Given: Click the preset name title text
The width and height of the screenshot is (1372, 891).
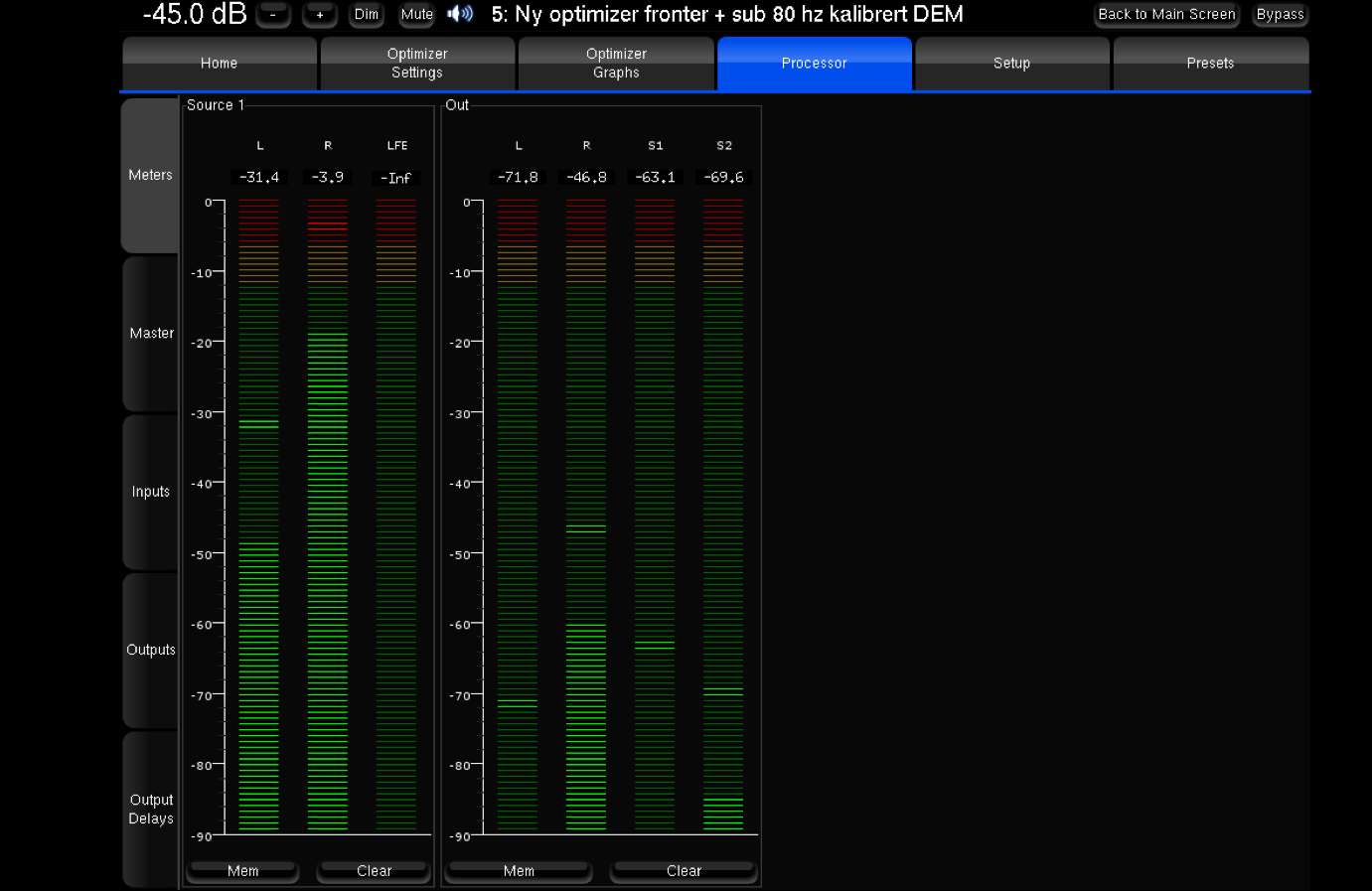Looking at the screenshot, I should click(x=727, y=14).
